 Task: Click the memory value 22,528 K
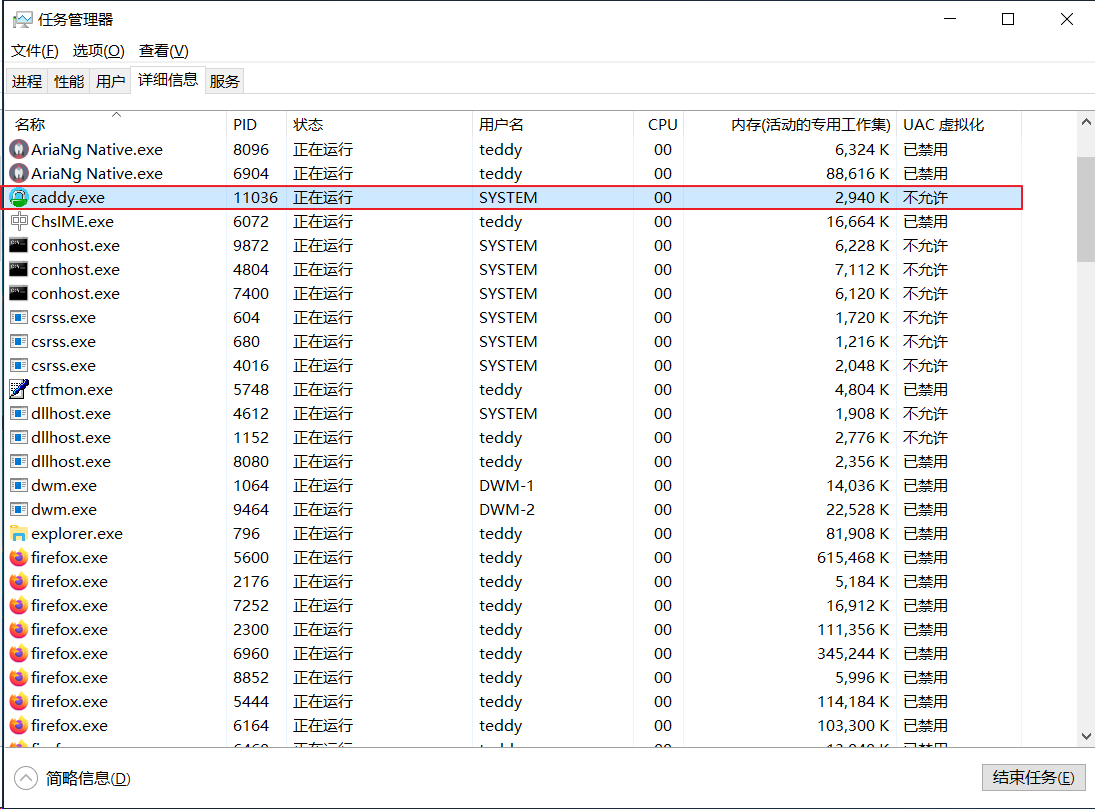click(858, 509)
